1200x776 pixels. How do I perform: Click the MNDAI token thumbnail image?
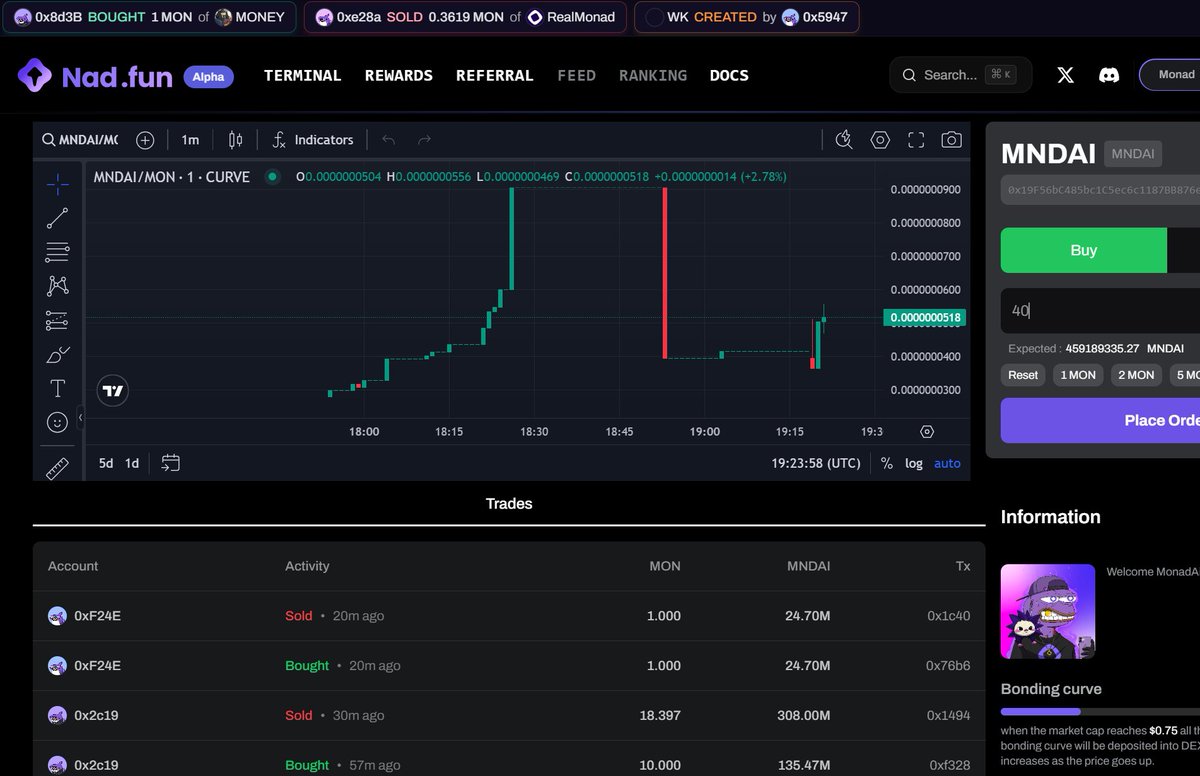1048,611
